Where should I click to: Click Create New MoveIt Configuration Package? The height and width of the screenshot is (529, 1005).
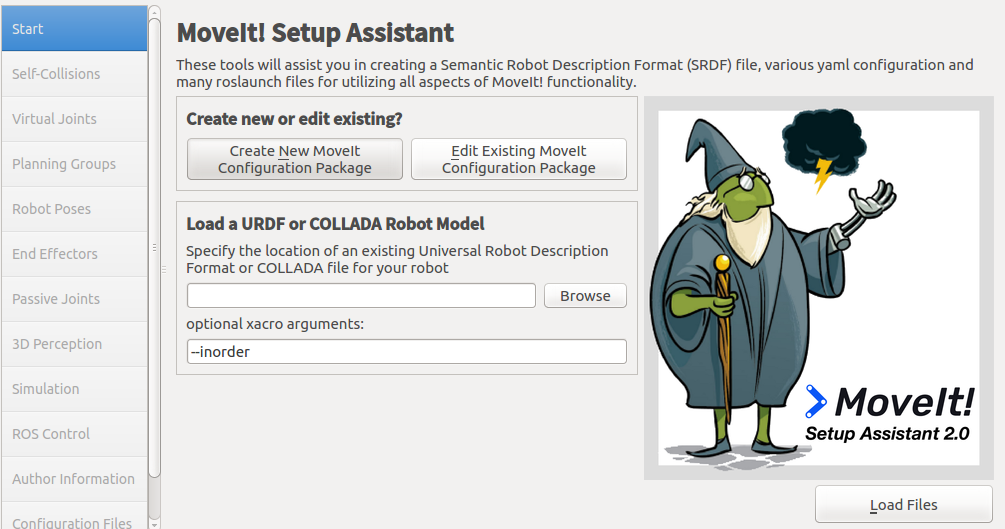pos(295,159)
